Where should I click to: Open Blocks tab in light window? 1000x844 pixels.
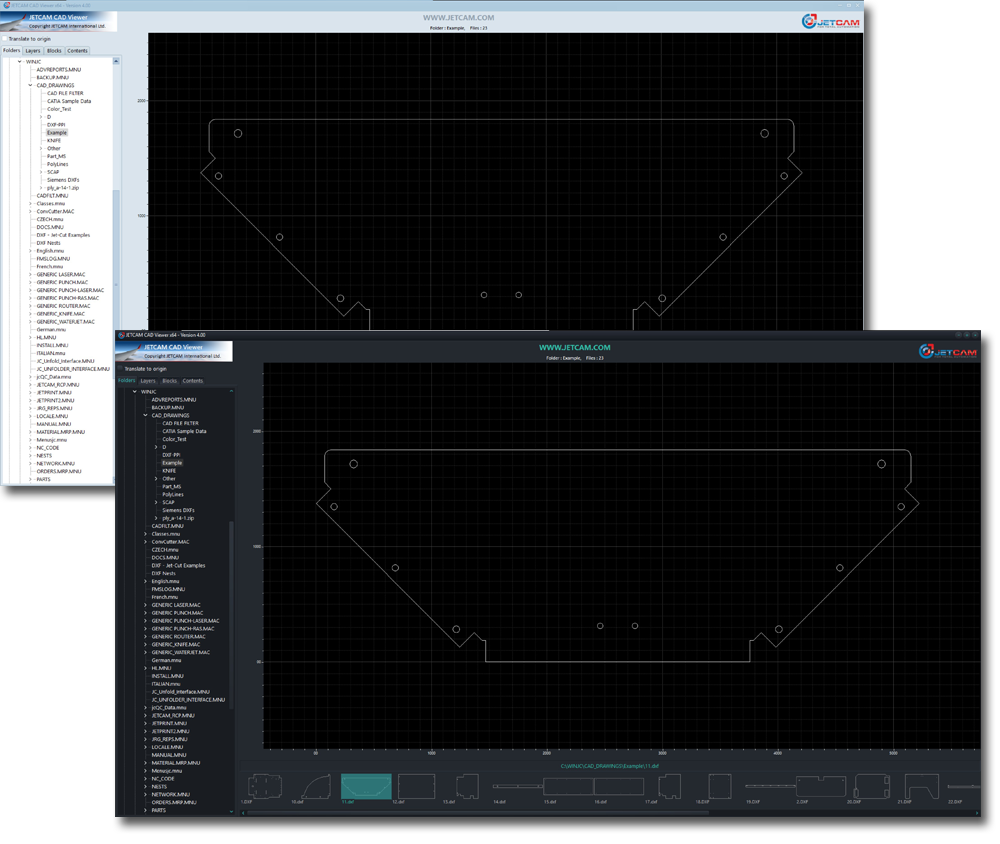(x=54, y=50)
